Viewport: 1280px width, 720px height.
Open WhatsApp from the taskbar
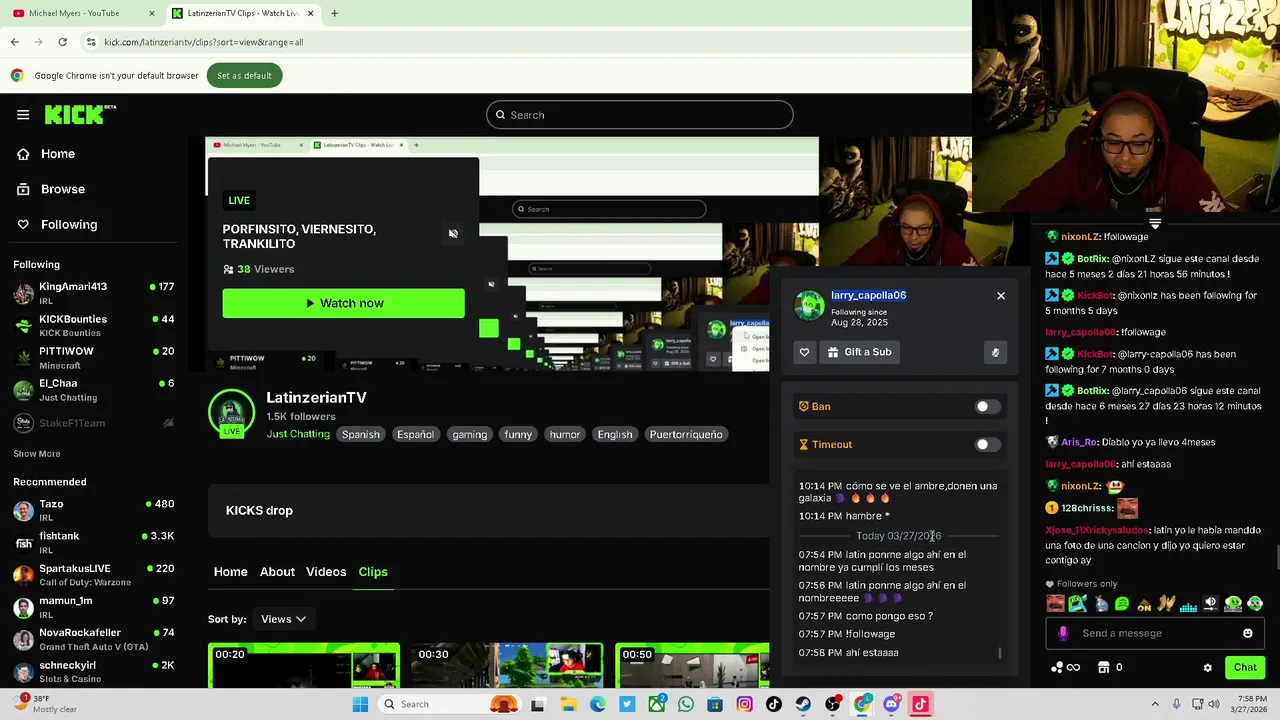(x=685, y=704)
